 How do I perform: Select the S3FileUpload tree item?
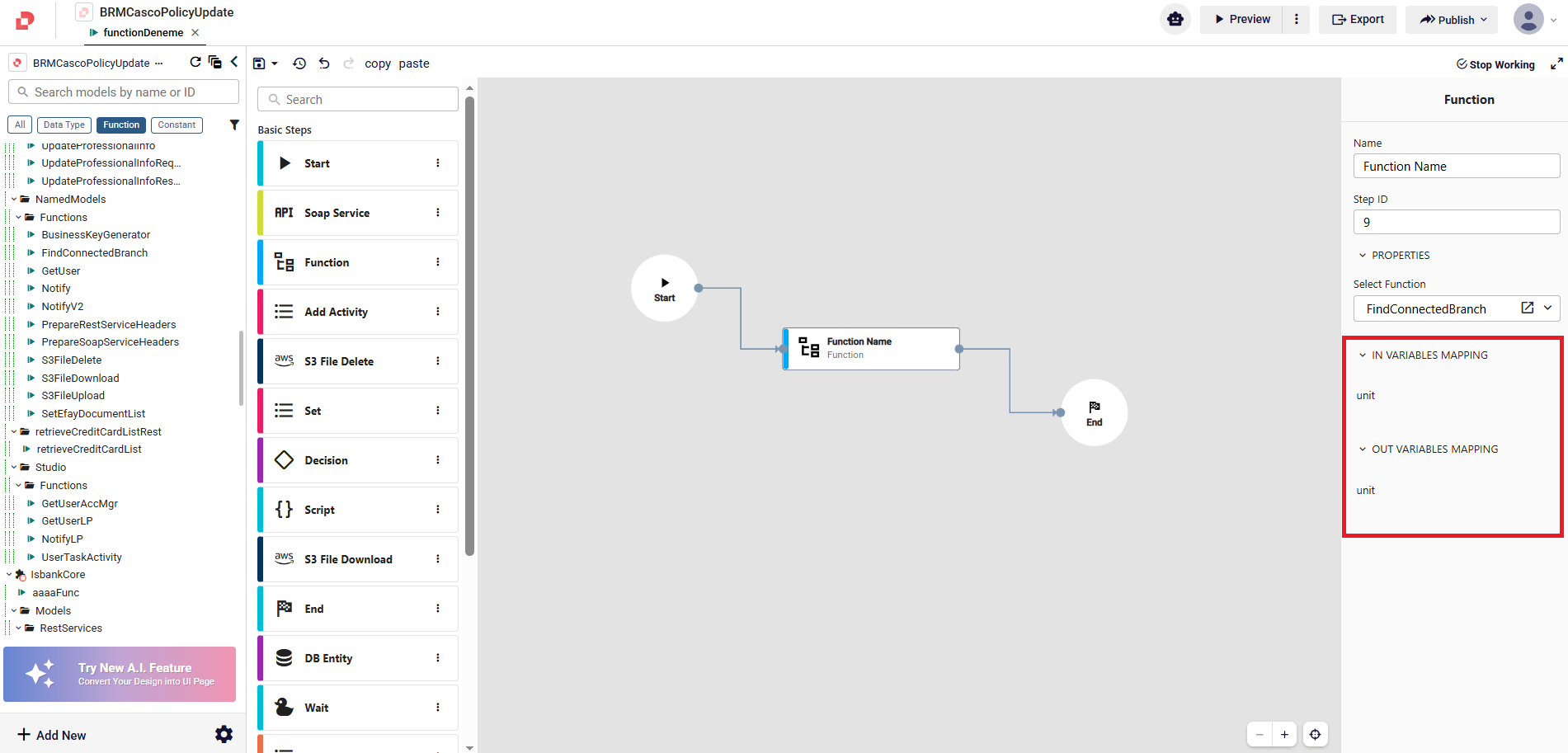coord(73,395)
